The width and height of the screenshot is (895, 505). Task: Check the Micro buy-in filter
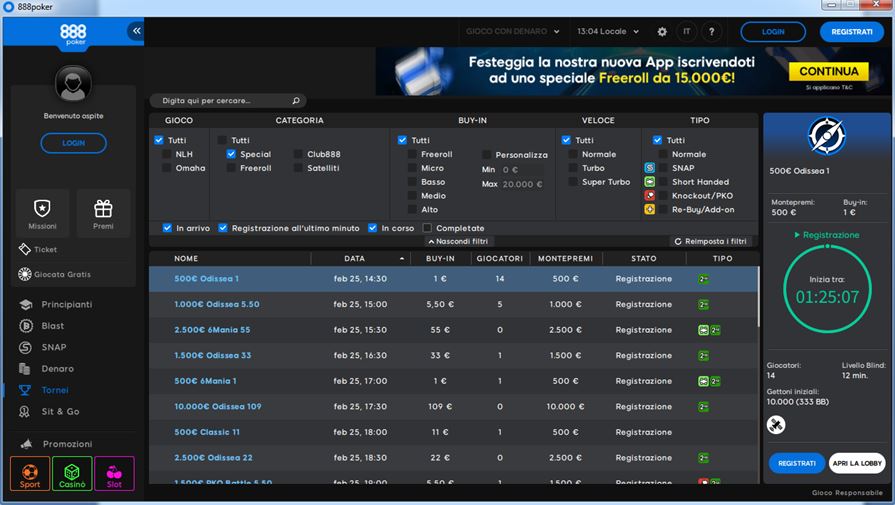pyautogui.click(x=412, y=168)
